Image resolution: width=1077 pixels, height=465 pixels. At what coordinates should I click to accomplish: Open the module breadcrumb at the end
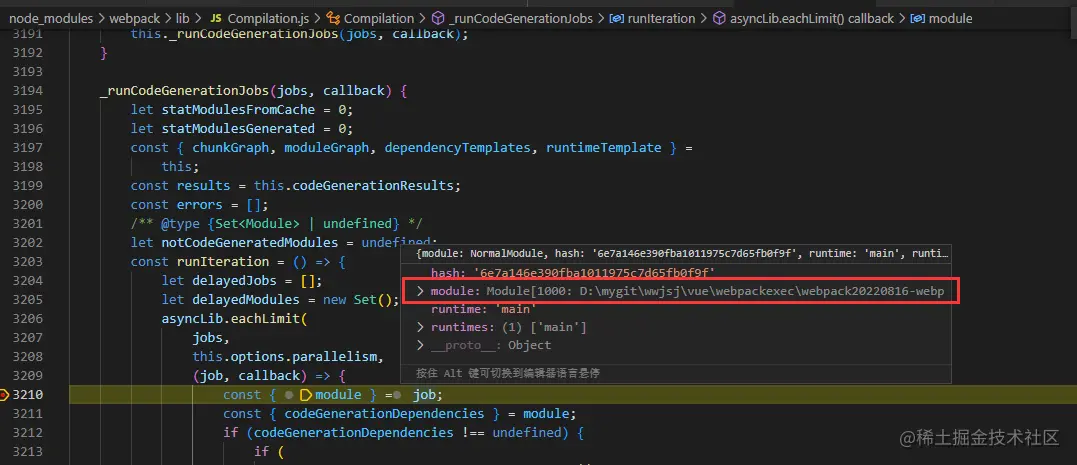(950, 19)
